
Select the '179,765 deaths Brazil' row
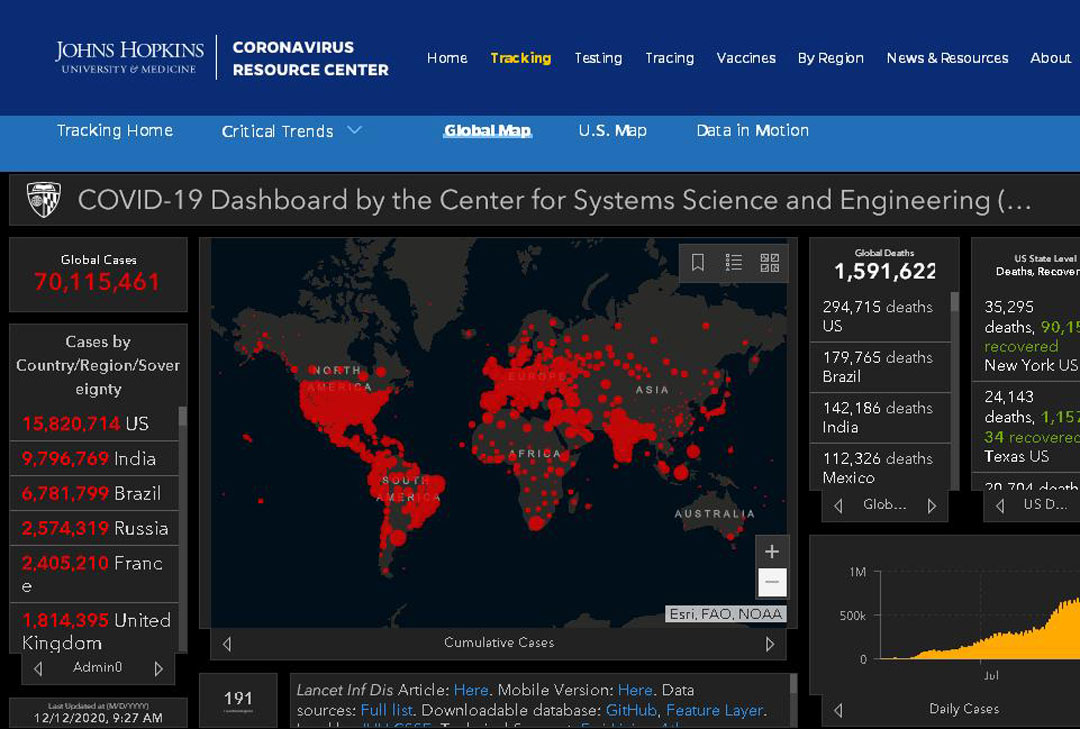pos(880,367)
